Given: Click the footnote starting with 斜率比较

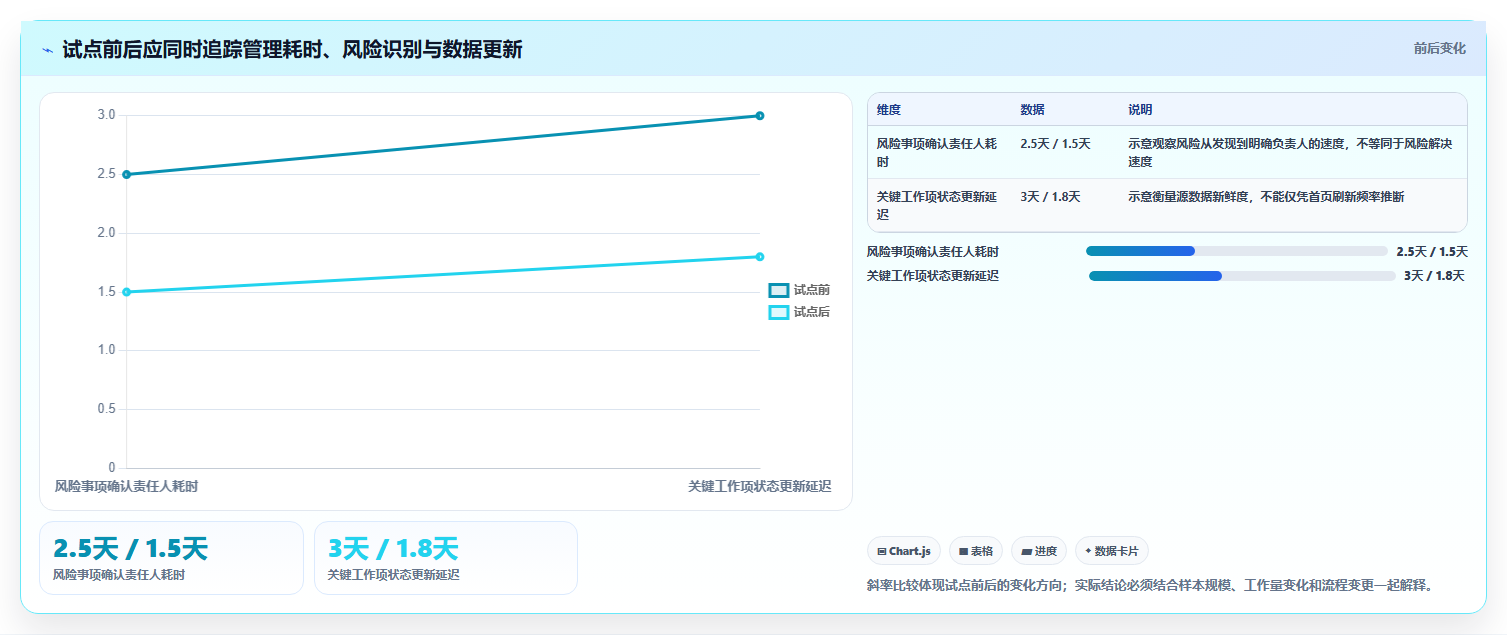Looking at the screenshot, I should tap(1151, 585).
